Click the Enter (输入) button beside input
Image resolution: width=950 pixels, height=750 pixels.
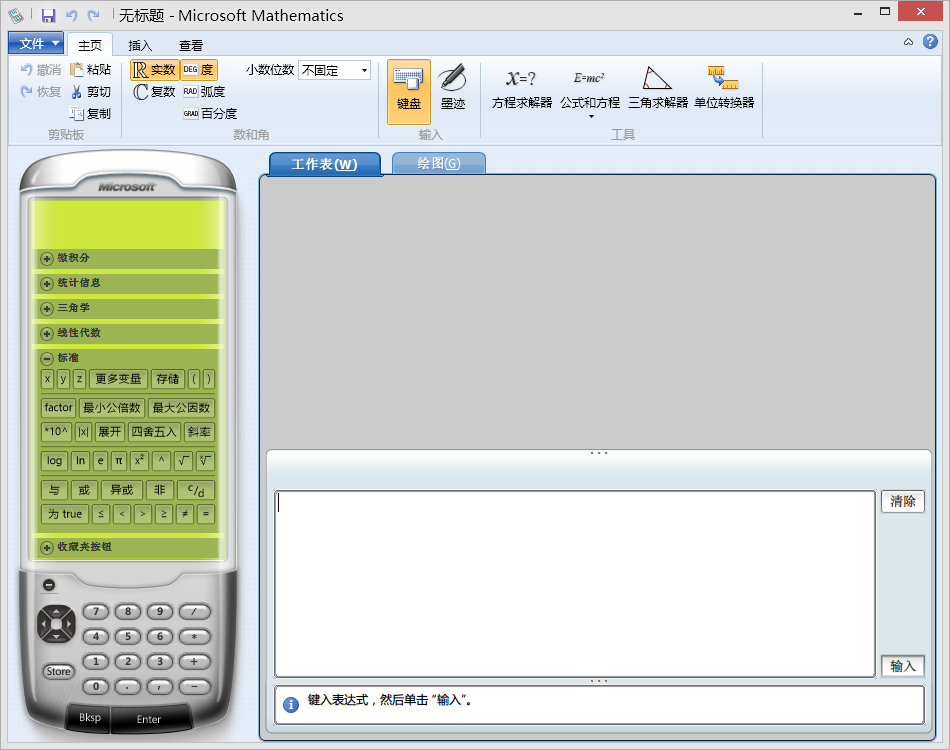[902, 666]
